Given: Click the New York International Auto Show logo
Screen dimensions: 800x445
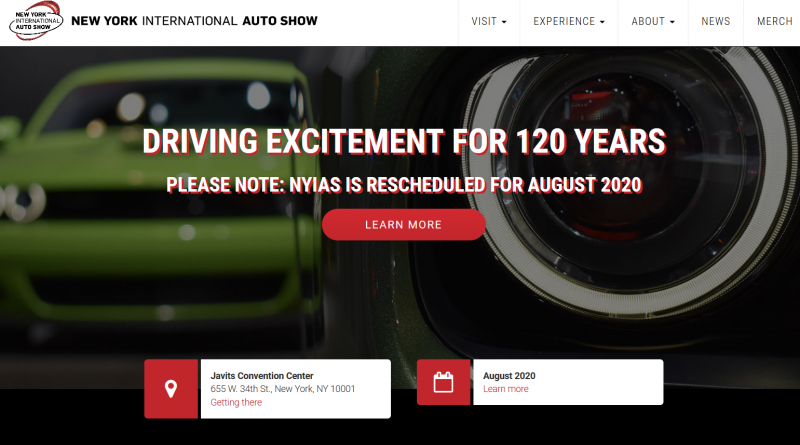Looking at the screenshot, I should 36,20.
